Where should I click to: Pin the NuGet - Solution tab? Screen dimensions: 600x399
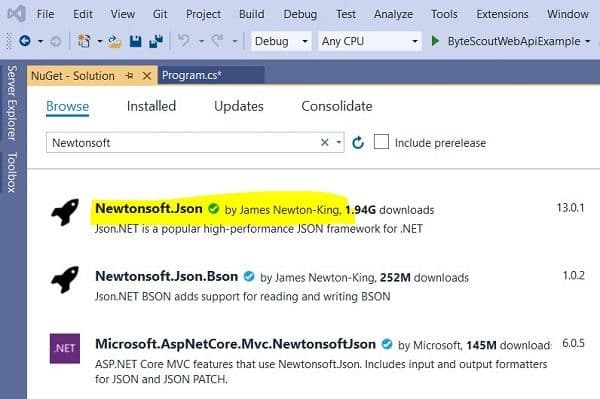point(129,76)
